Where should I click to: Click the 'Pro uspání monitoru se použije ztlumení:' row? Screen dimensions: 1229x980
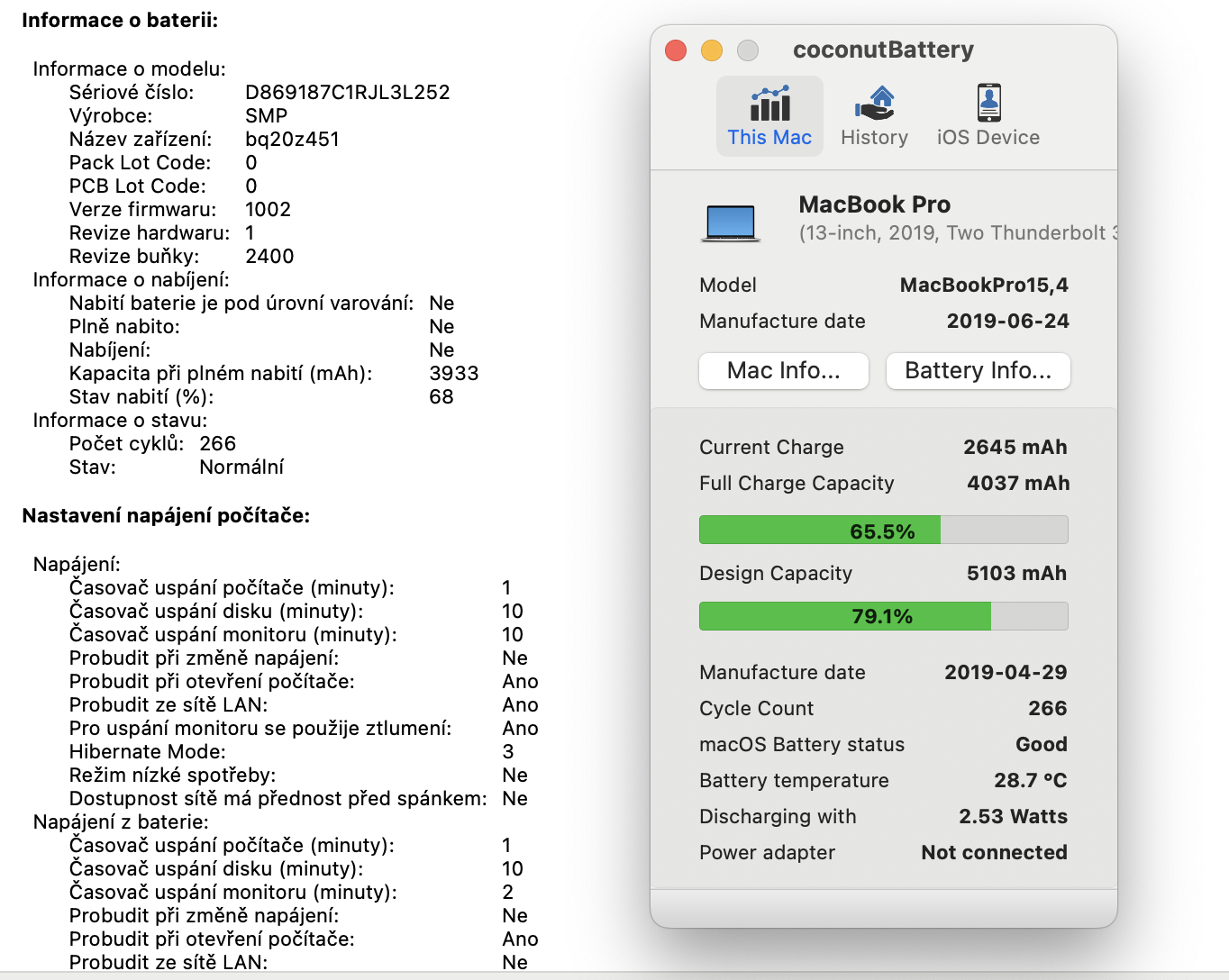[x=304, y=729]
